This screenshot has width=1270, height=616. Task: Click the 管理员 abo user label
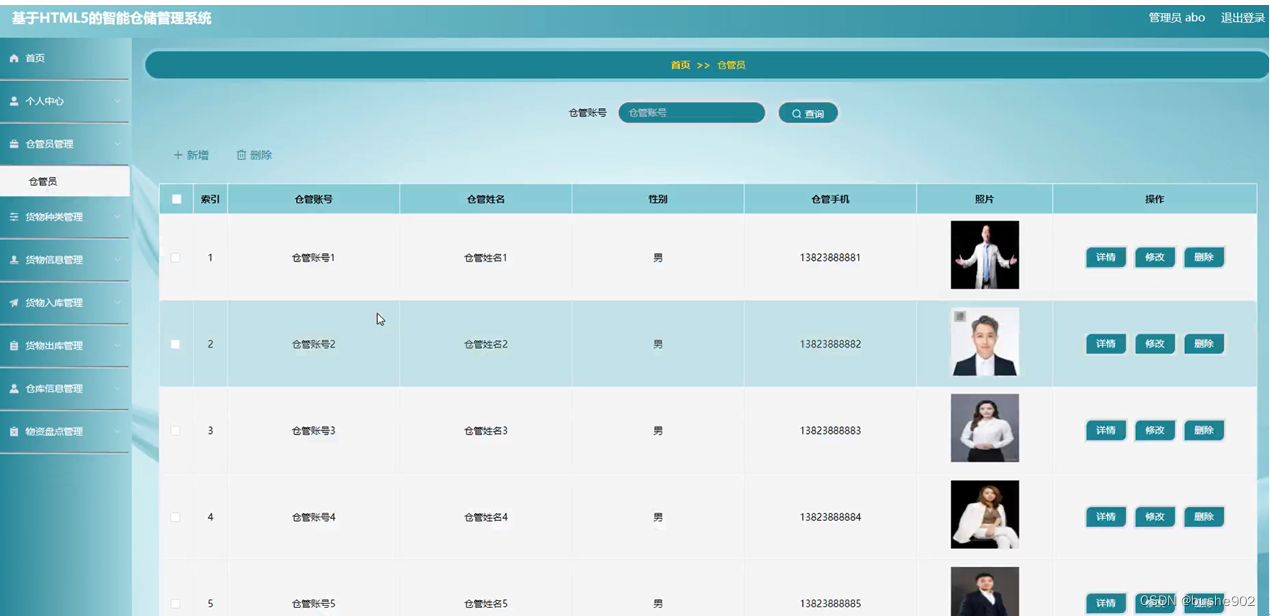[x=1177, y=18]
